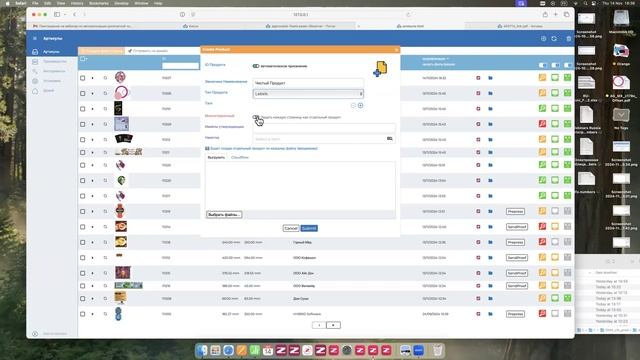This screenshot has height=360, width=640.
Task: Toggle the comment column switch in table header
Action: [x=555, y=65]
